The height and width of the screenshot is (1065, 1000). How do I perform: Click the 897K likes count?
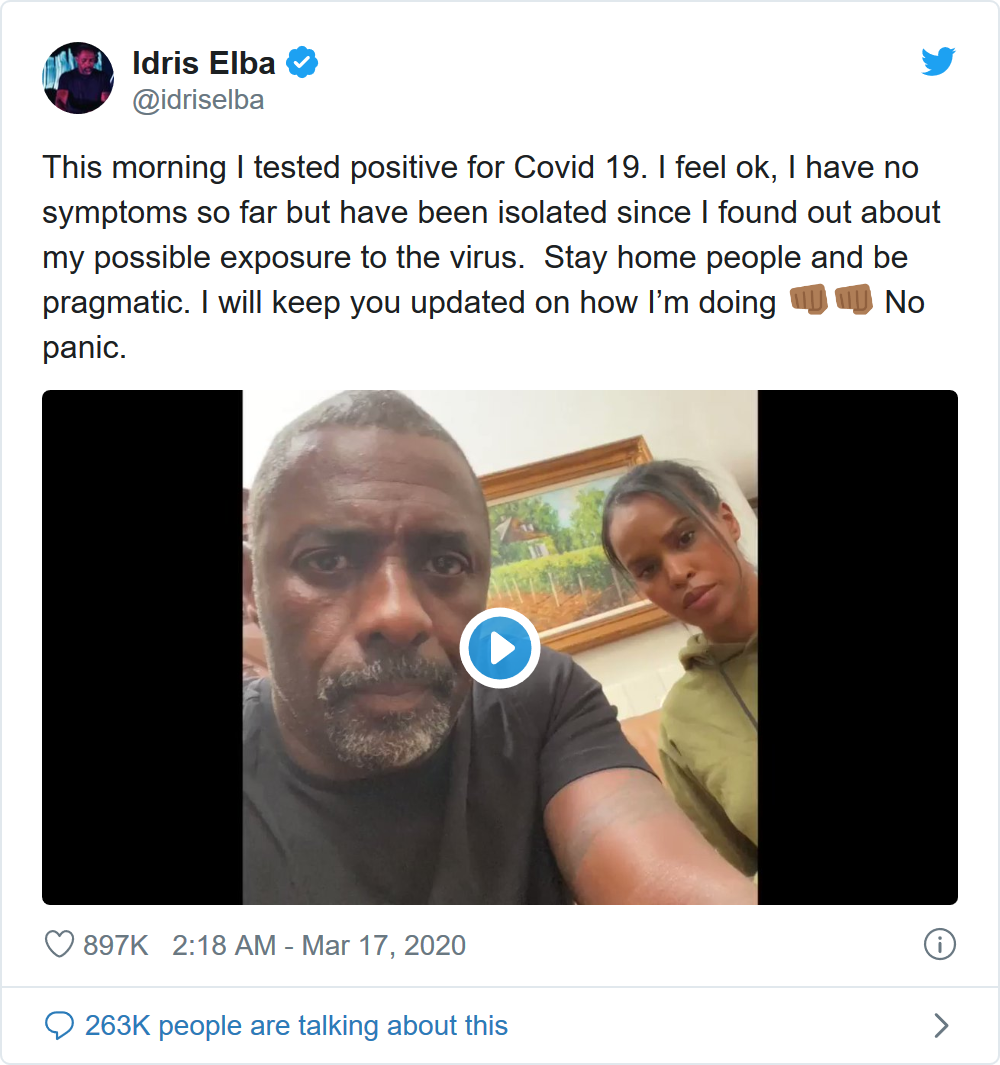(116, 945)
